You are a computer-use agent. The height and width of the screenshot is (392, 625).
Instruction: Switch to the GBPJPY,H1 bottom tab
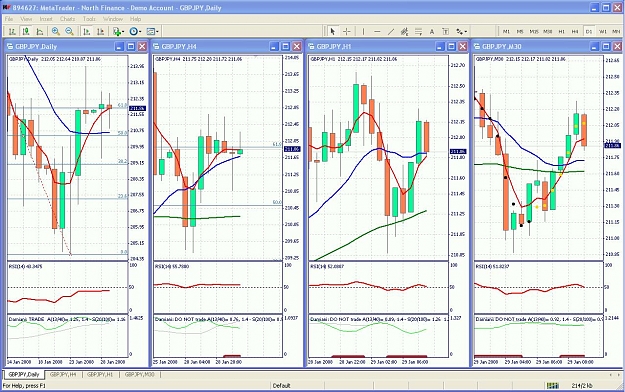point(100,374)
